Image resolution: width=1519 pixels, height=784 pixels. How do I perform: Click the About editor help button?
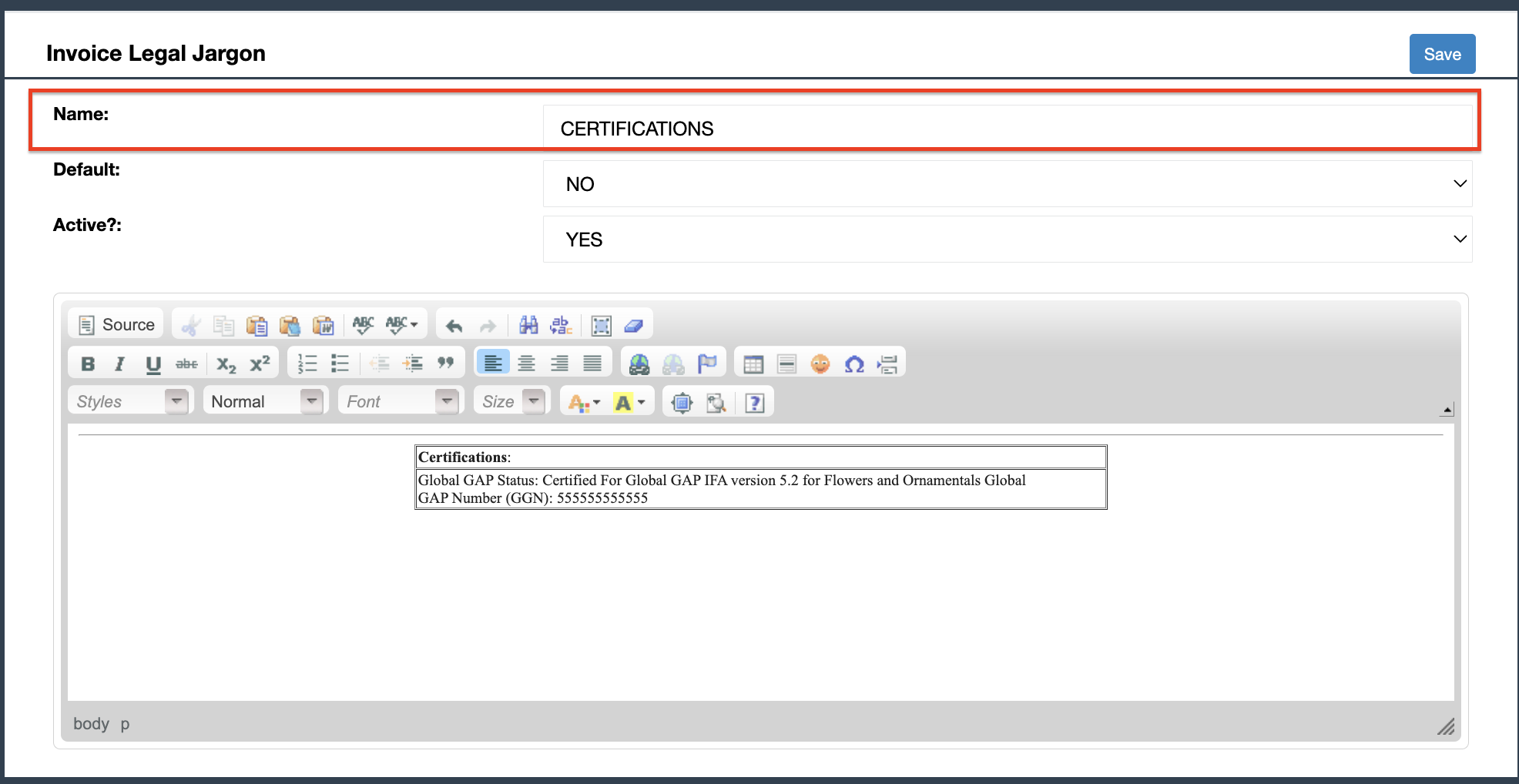coord(755,403)
